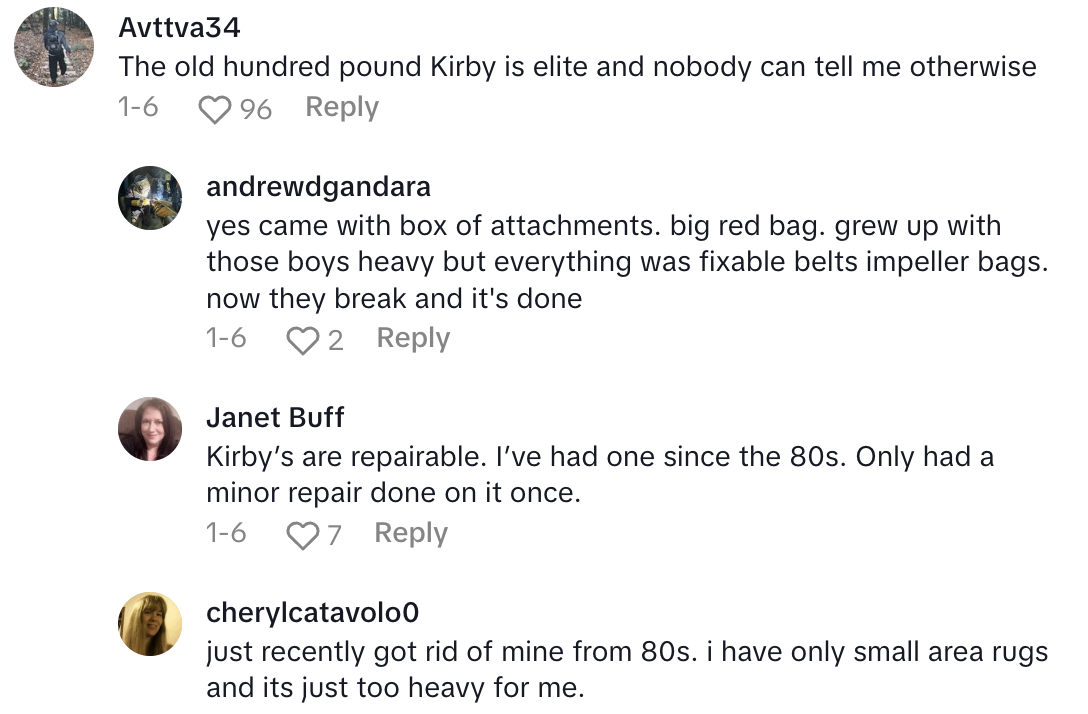The width and height of the screenshot is (1088, 714).
Task: Open the timestamp on Janet Buff's comment
Action: coord(228,533)
